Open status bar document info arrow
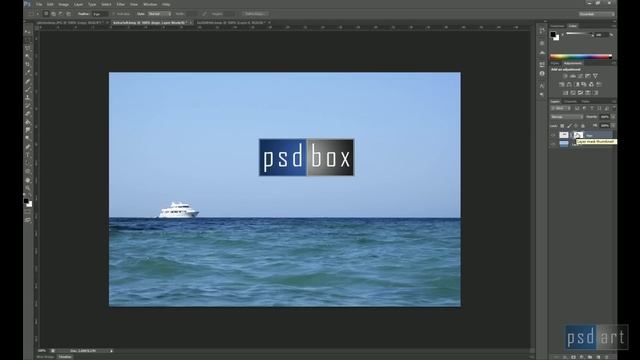Screen dimensions: 640x360 (111, 351)
